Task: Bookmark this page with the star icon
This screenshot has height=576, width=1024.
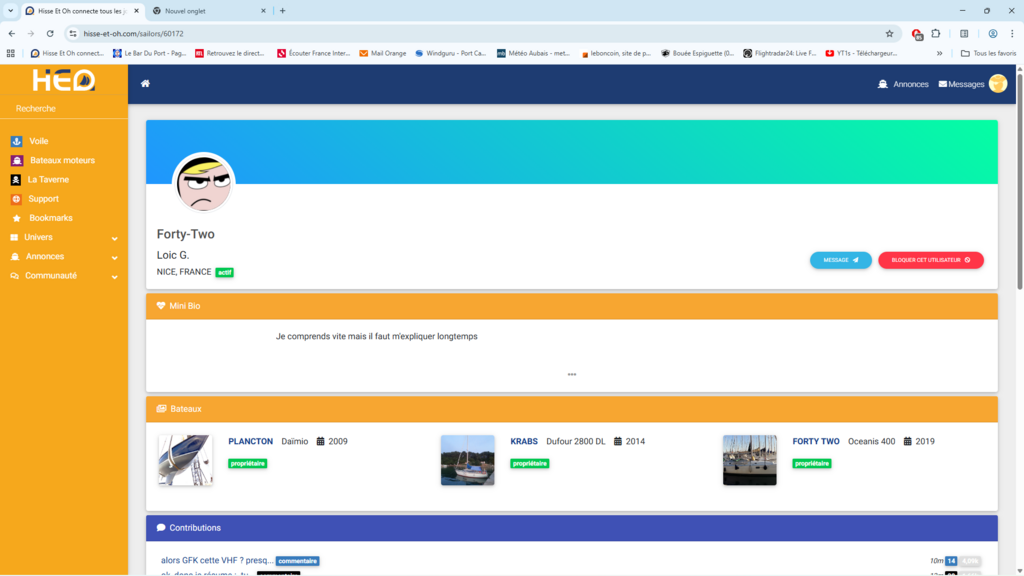Action: [889, 33]
